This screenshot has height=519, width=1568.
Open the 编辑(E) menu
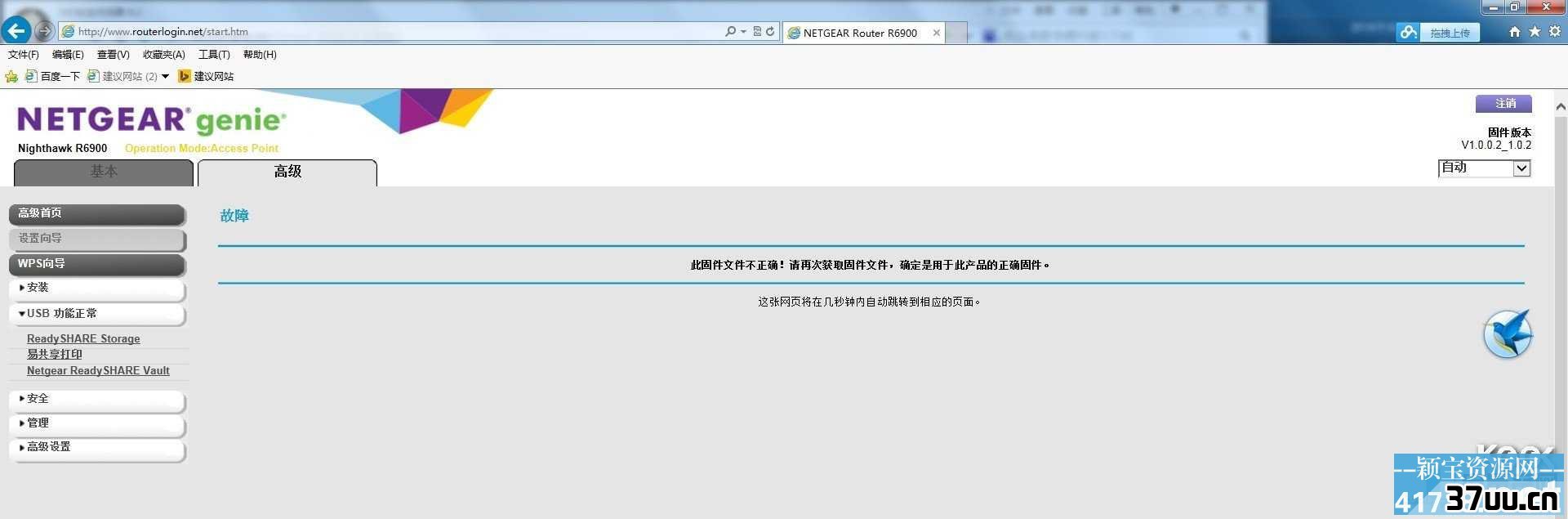point(68,55)
